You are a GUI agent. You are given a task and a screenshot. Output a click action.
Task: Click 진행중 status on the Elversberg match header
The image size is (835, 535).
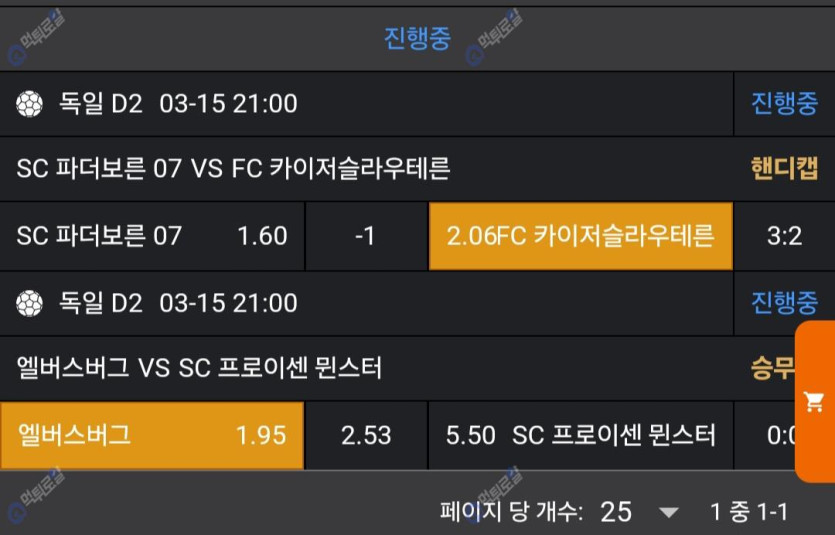coord(784,302)
